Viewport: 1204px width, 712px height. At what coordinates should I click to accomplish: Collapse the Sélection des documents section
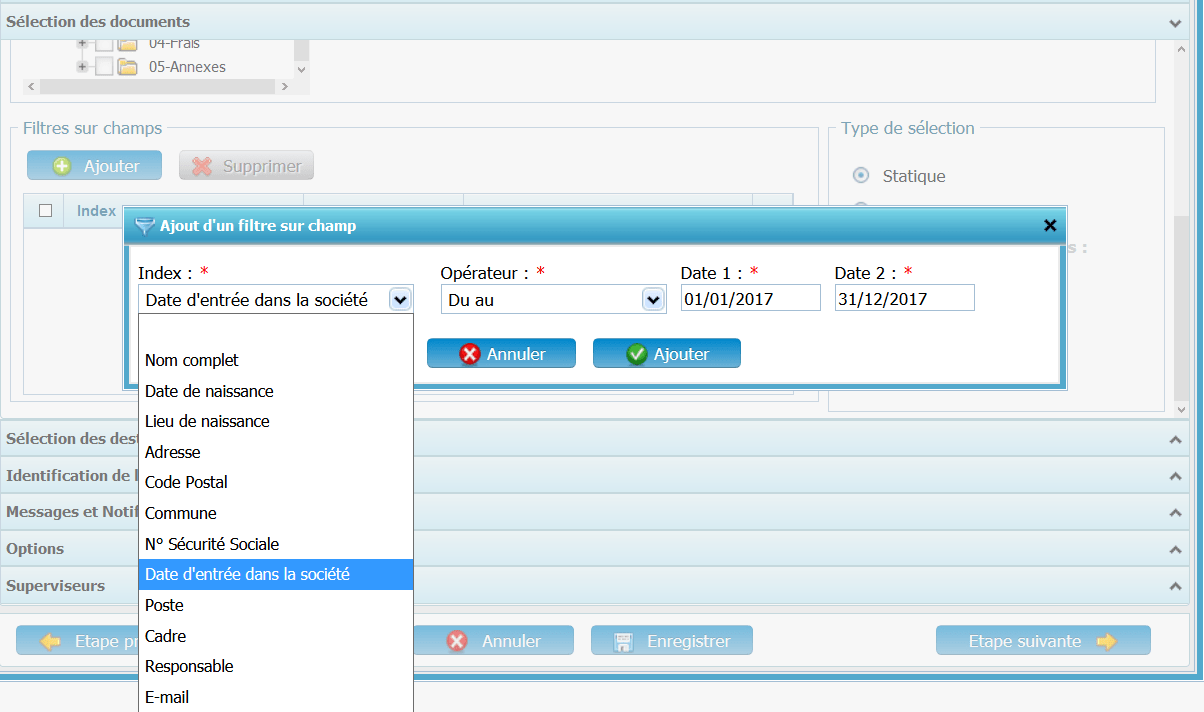(x=1175, y=22)
